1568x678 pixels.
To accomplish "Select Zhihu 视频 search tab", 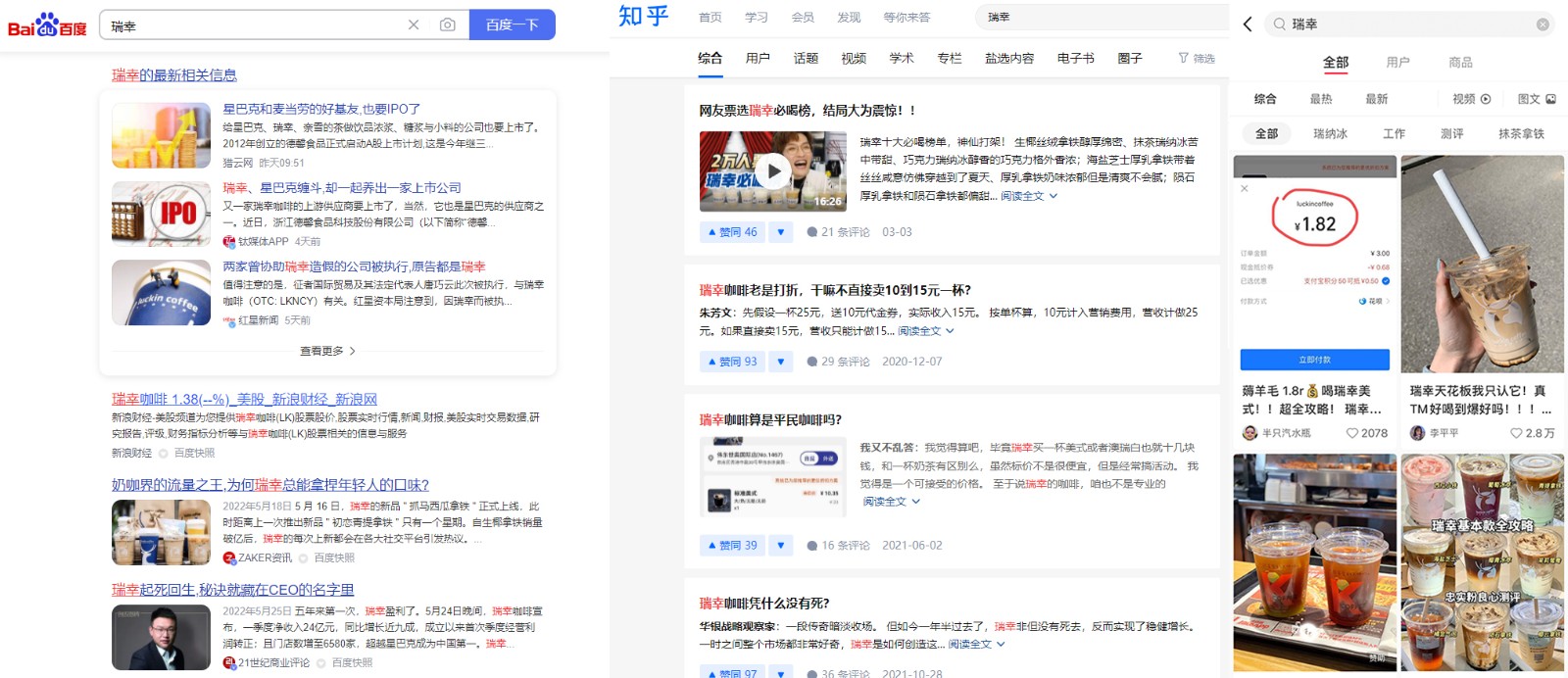I will click(x=854, y=59).
